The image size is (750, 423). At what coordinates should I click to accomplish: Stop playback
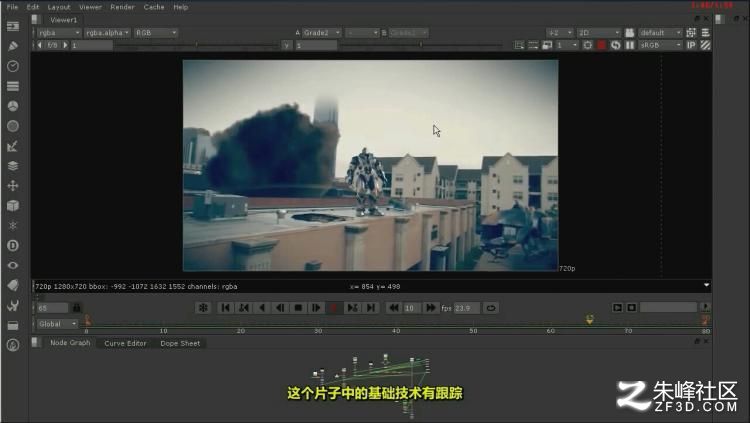click(x=298, y=308)
